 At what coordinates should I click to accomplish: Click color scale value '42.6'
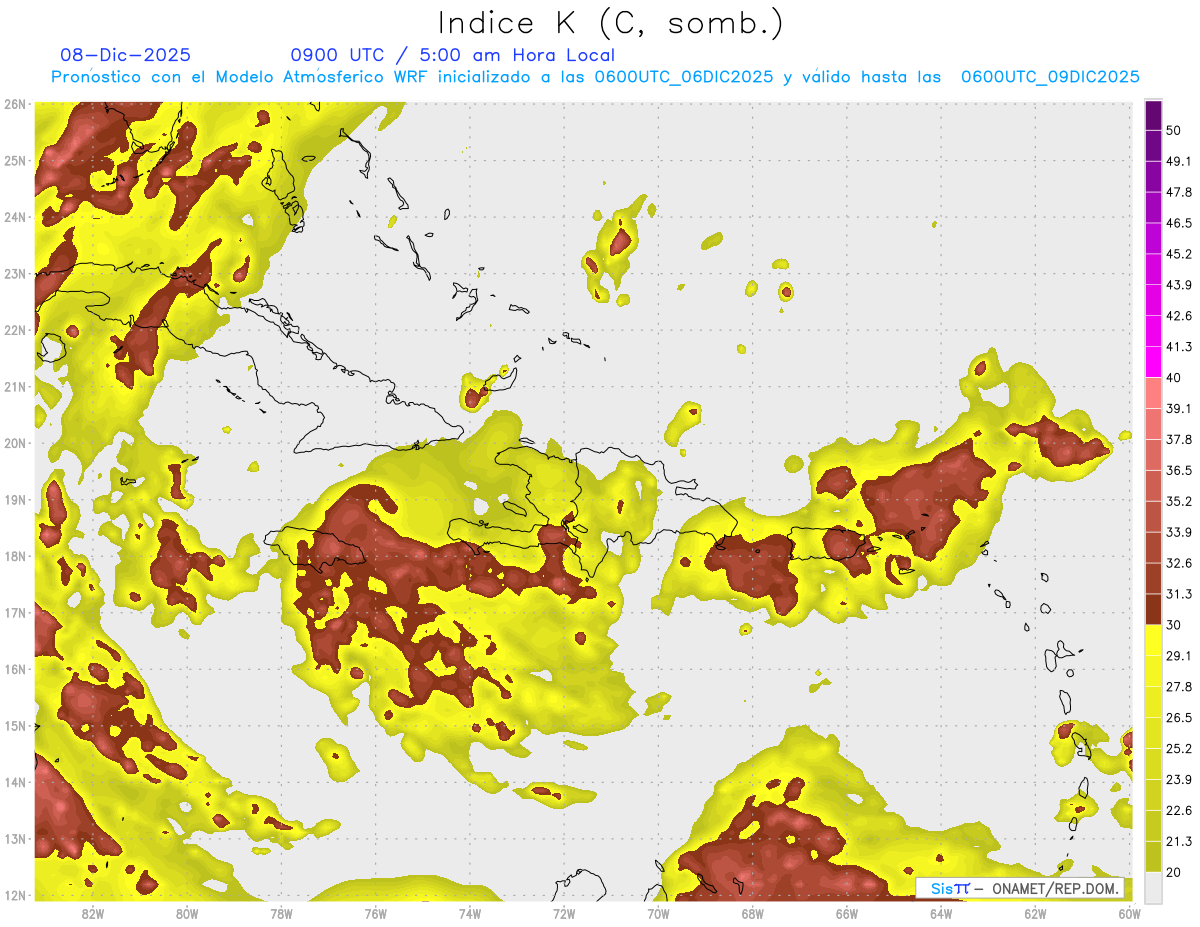point(1178,316)
